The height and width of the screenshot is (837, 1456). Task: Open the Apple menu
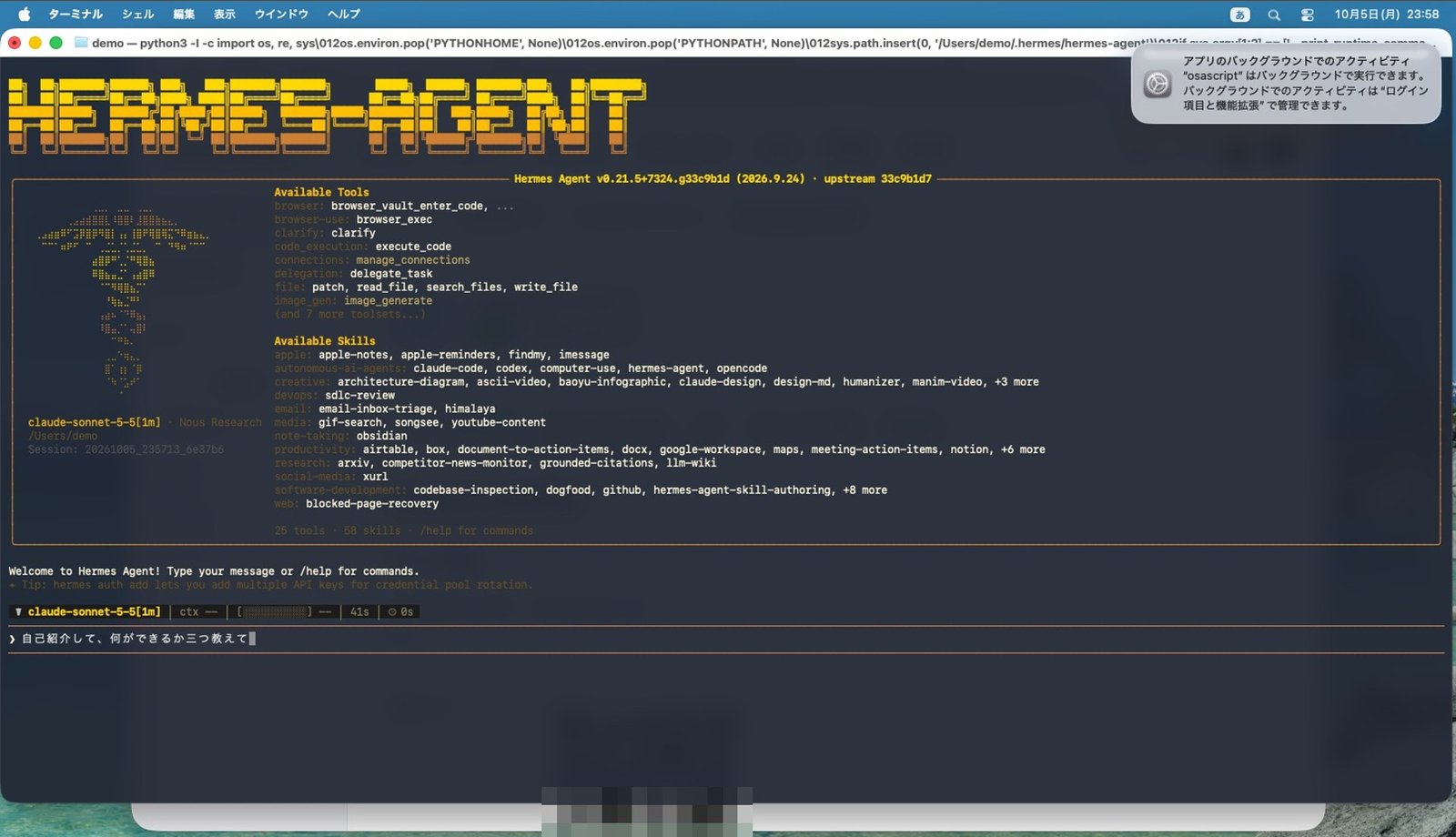(x=25, y=14)
